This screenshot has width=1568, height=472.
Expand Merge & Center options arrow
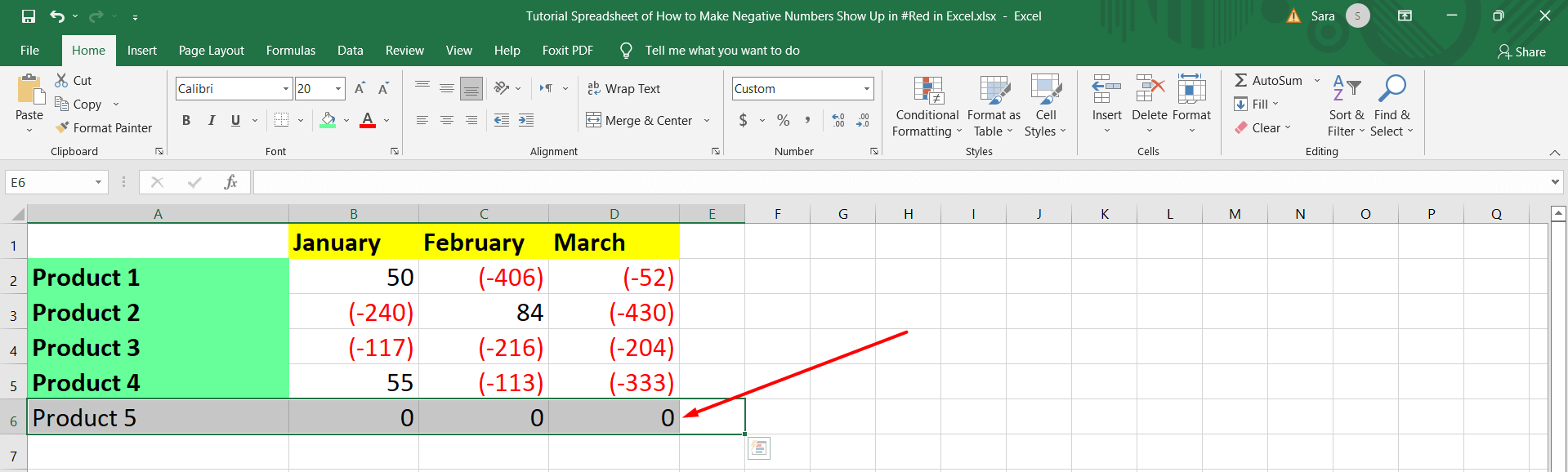(707, 120)
